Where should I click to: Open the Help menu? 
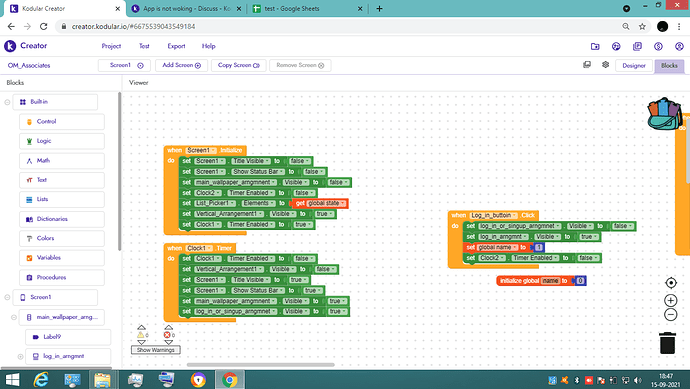pos(209,46)
